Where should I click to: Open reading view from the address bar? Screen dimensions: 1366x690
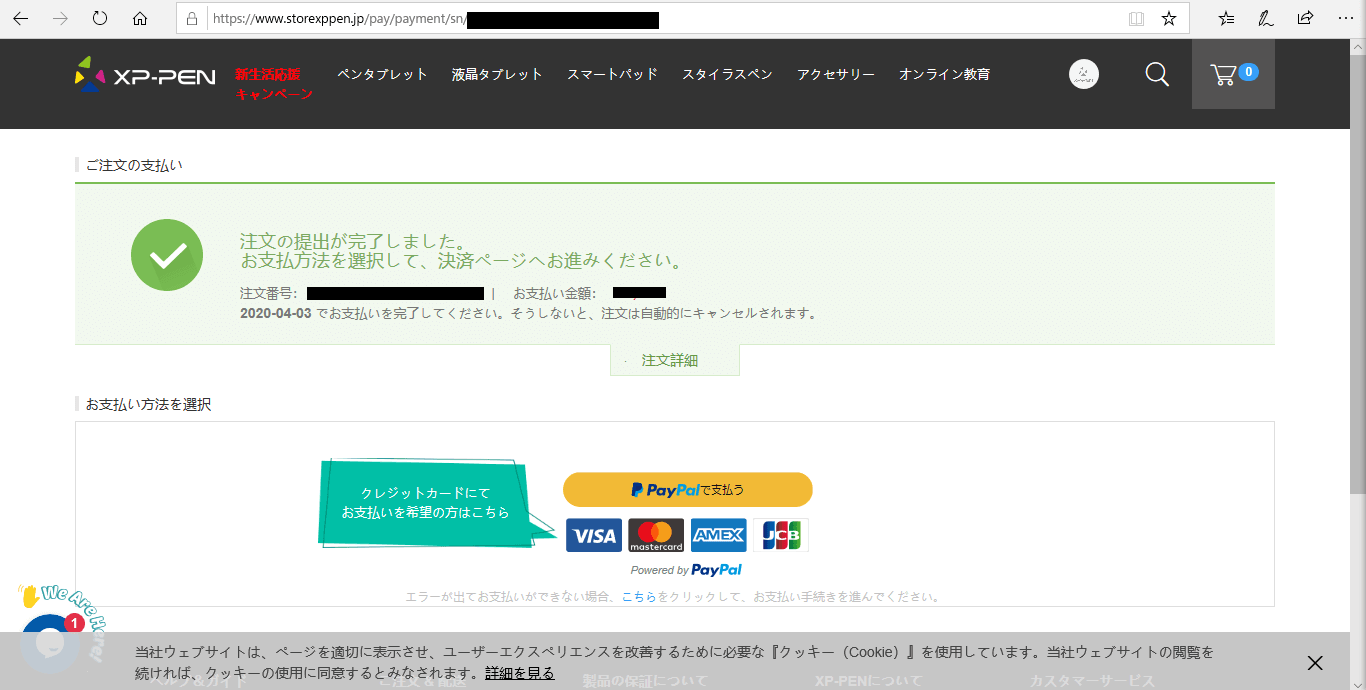(1136, 18)
